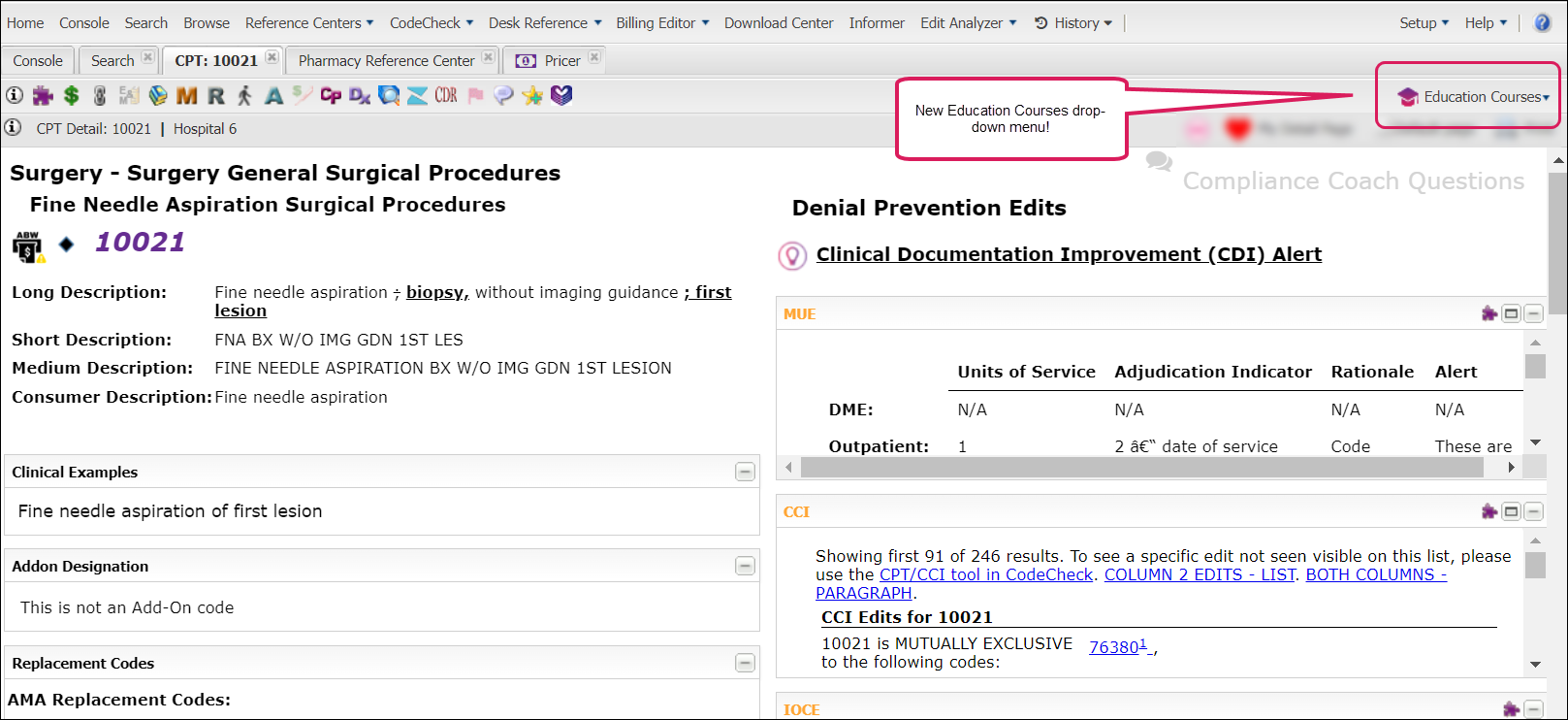Image resolution: width=1568 pixels, height=720 pixels.
Task: Click the orange M toolbar icon
Action: tap(187, 95)
